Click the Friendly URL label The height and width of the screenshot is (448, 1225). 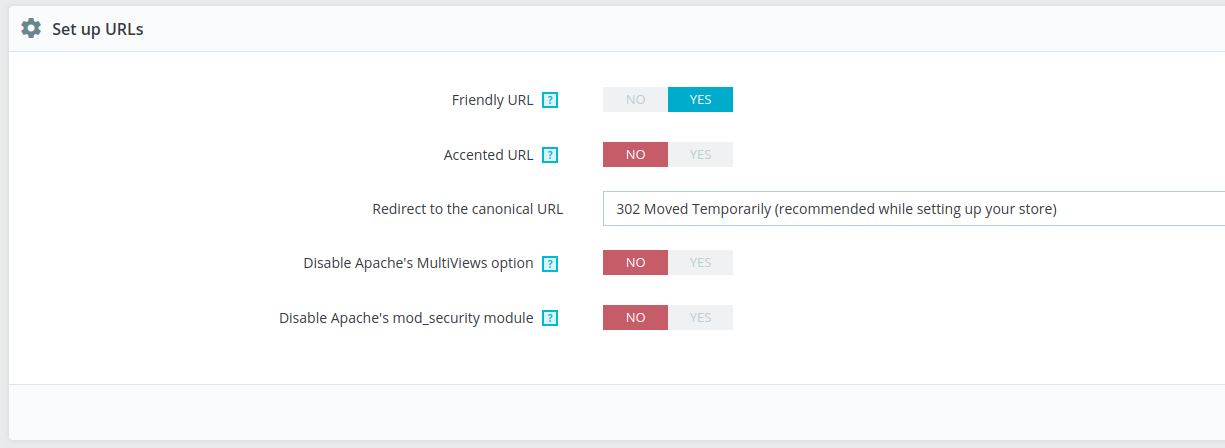pos(492,100)
